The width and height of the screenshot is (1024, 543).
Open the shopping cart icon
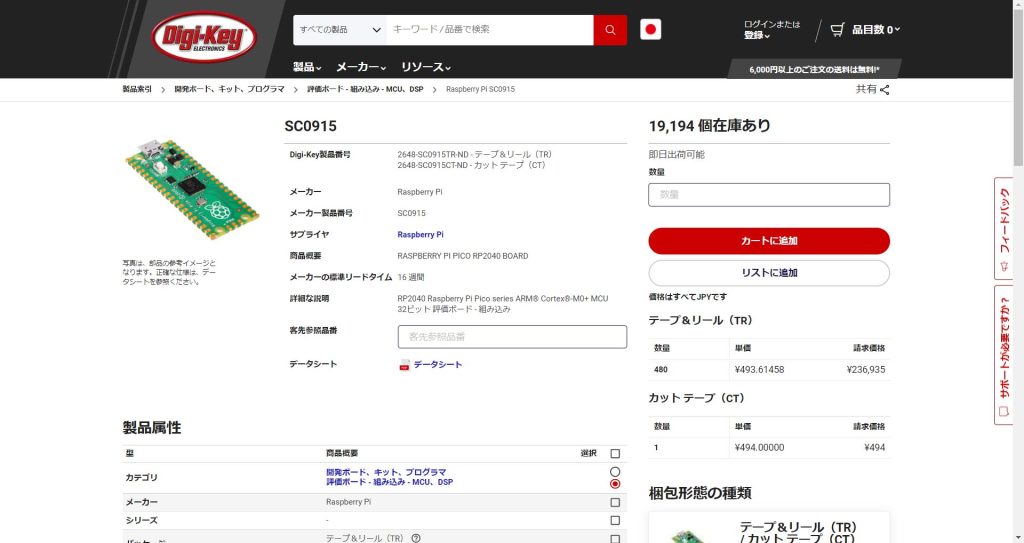(x=837, y=29)
